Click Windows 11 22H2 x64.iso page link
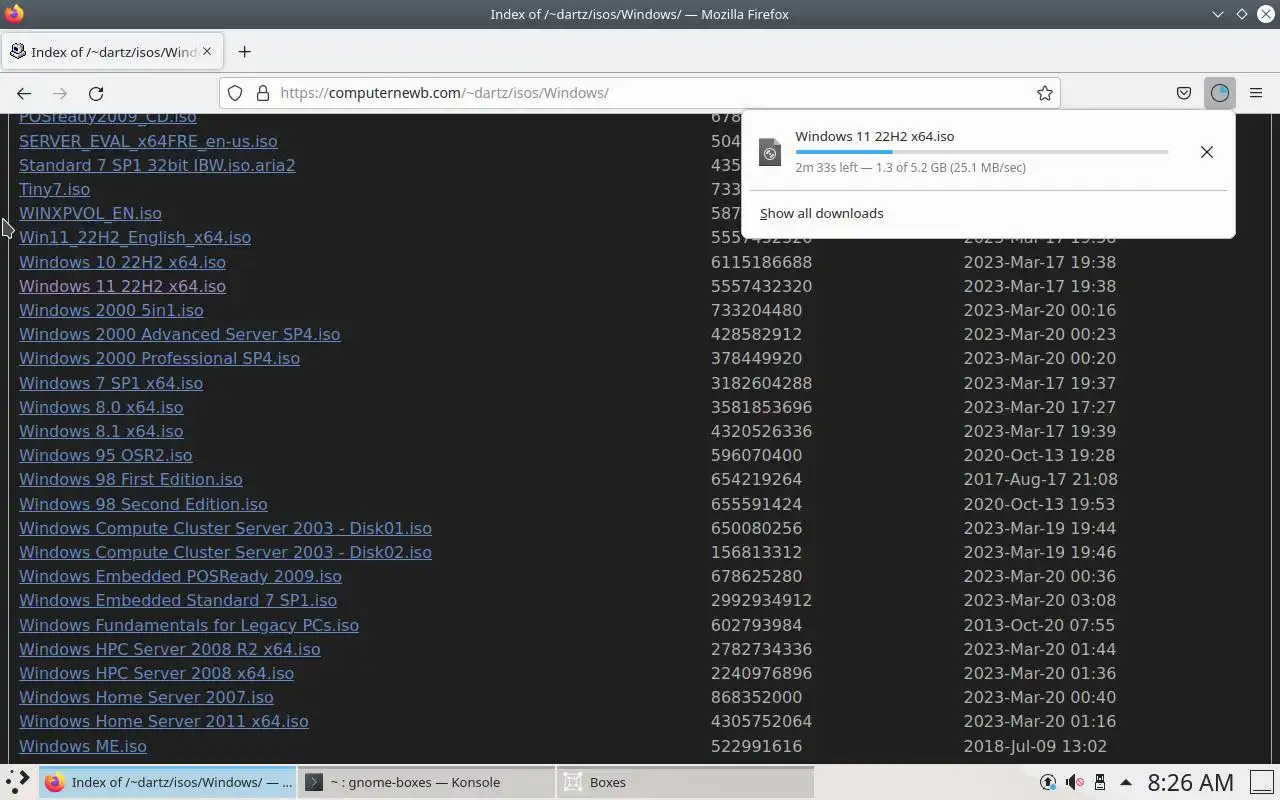The image size is (1280, 800). tap(122, 286)
